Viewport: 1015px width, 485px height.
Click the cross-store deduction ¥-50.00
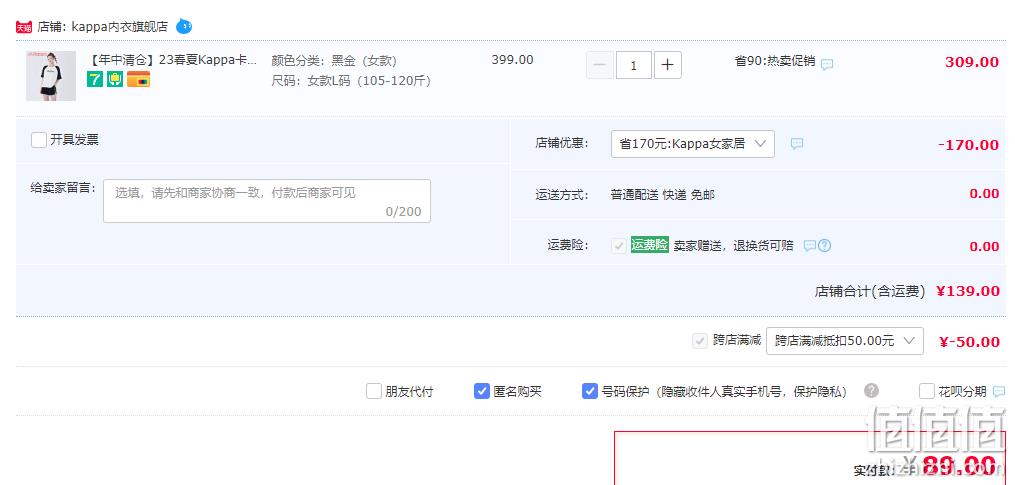[969, 342]
